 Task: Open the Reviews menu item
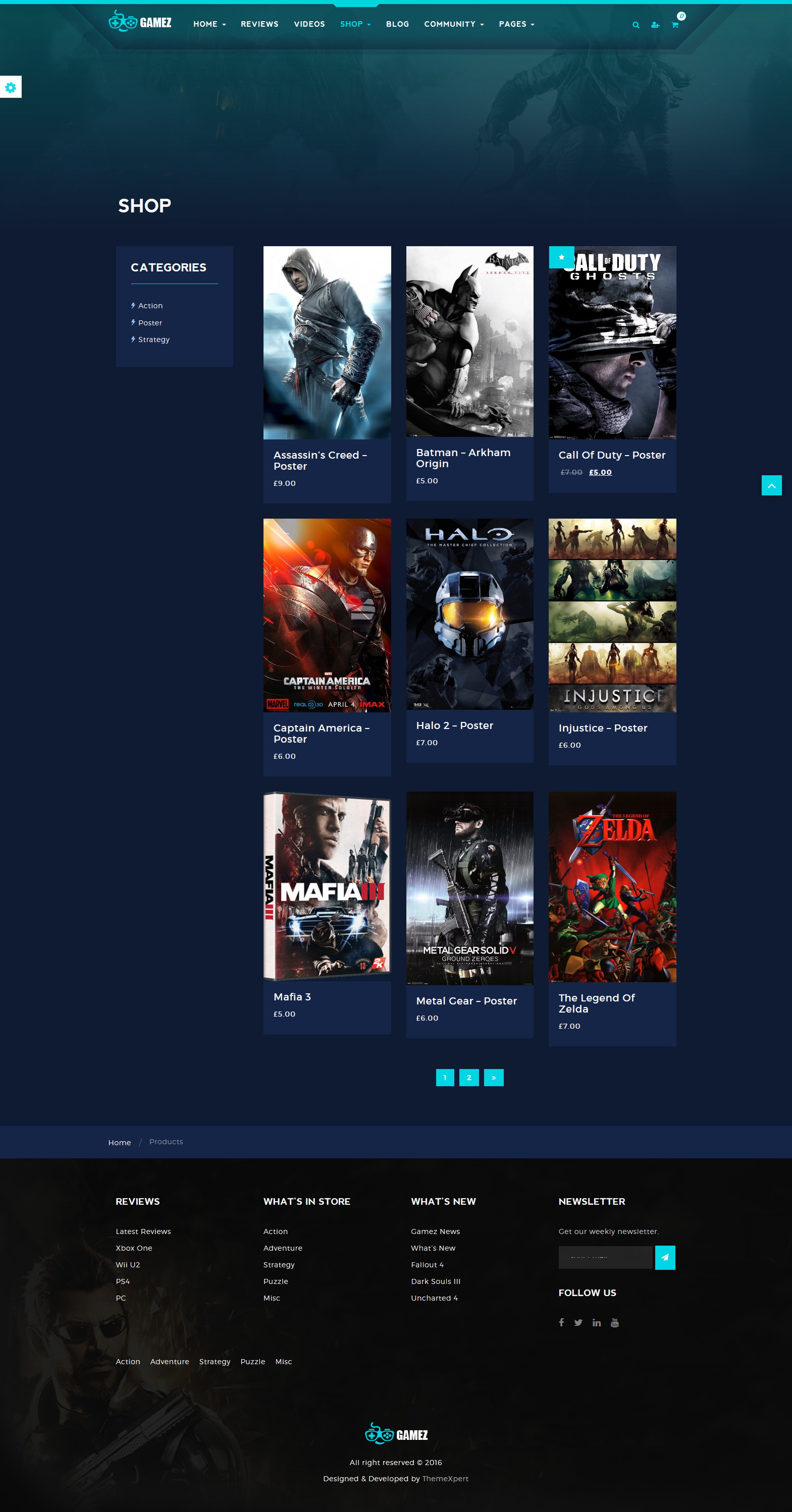[259, 24]
